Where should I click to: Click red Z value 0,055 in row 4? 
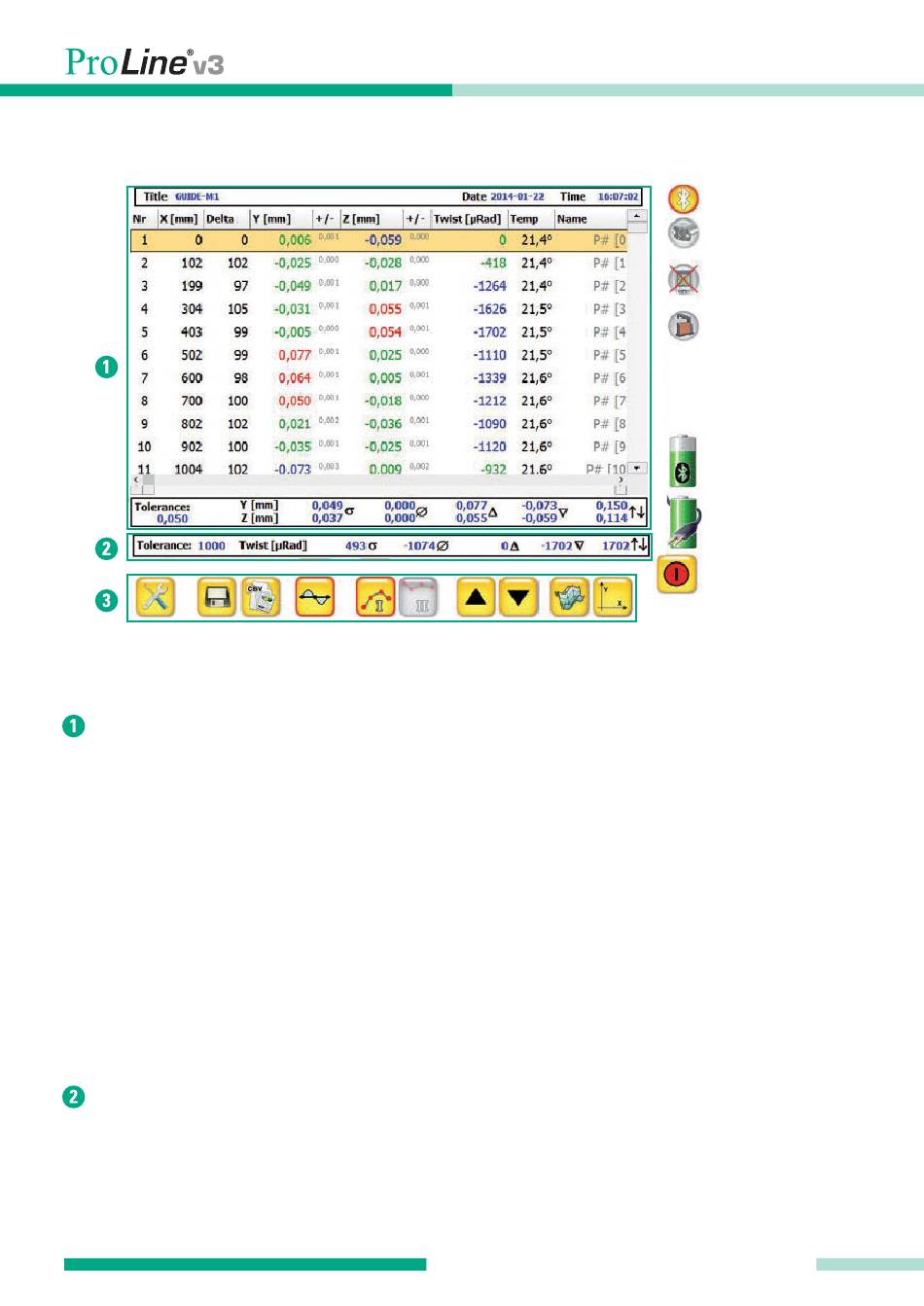(385, 309)
